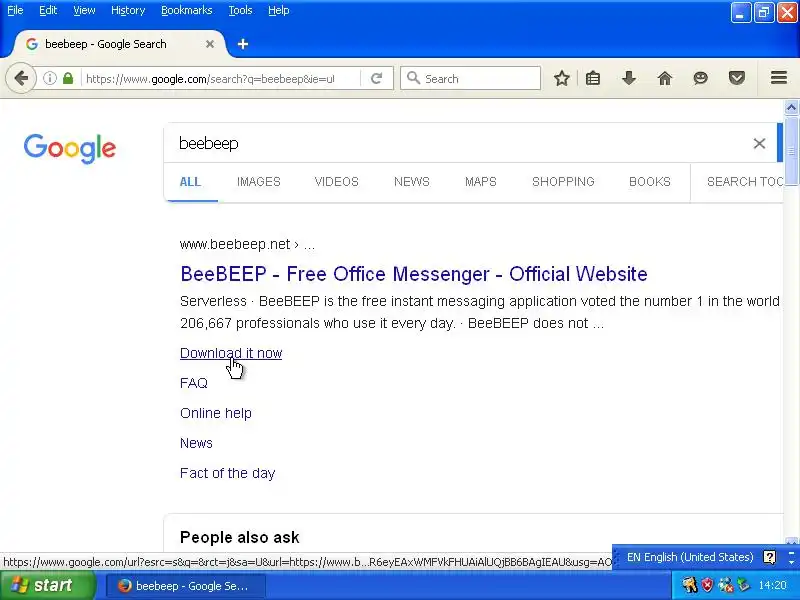800x600 pixels.
Task: Click the People also ask heading
Action: click(x=240, y=537)
